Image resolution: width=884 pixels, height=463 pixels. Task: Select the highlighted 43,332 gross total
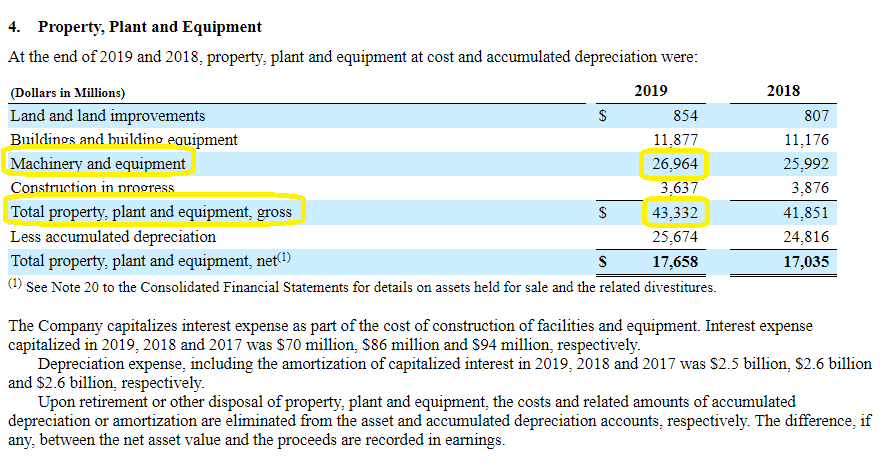(x=675, y=212)
